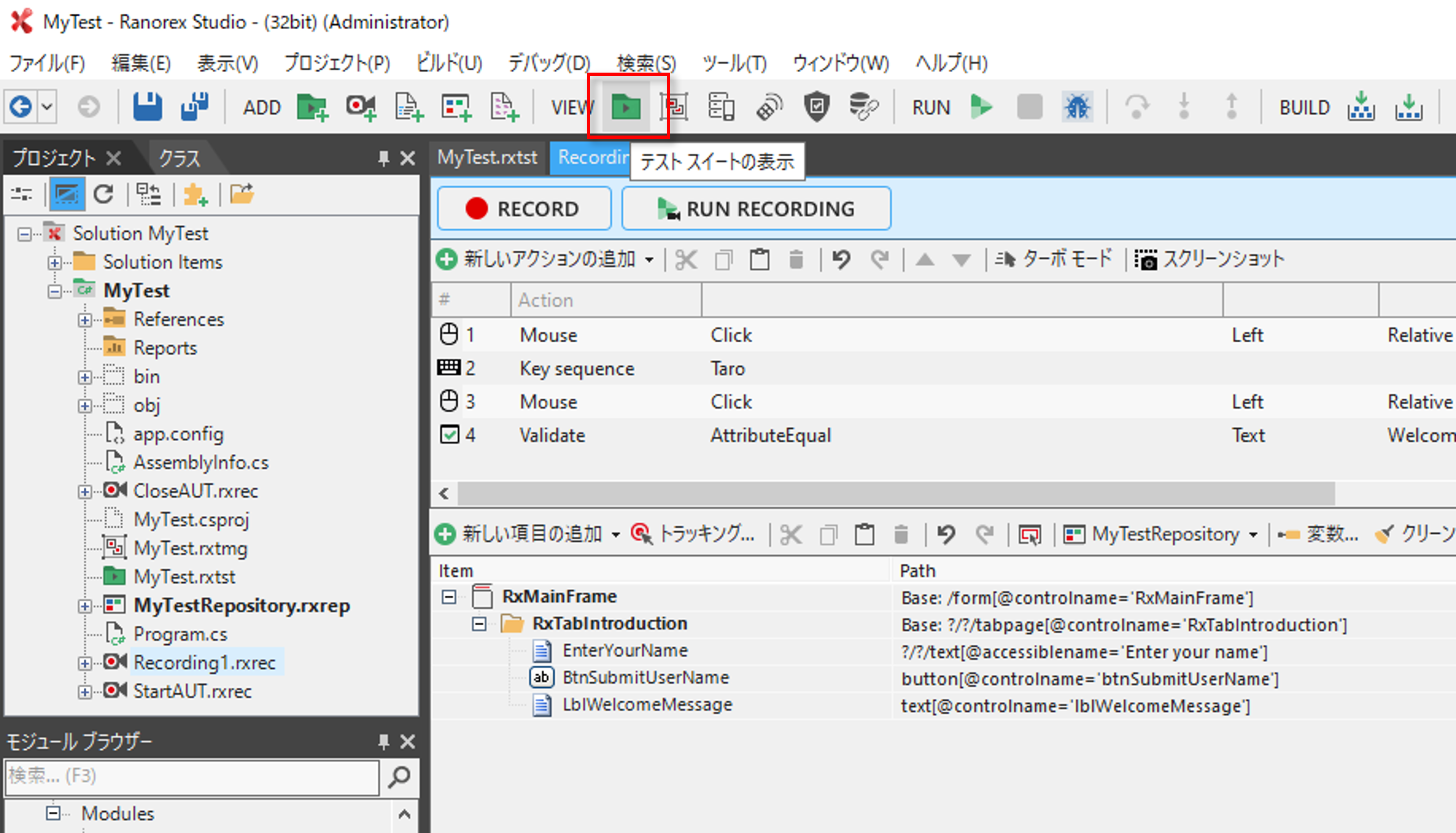Click the RUN RECORDING button

click(756, 209)
